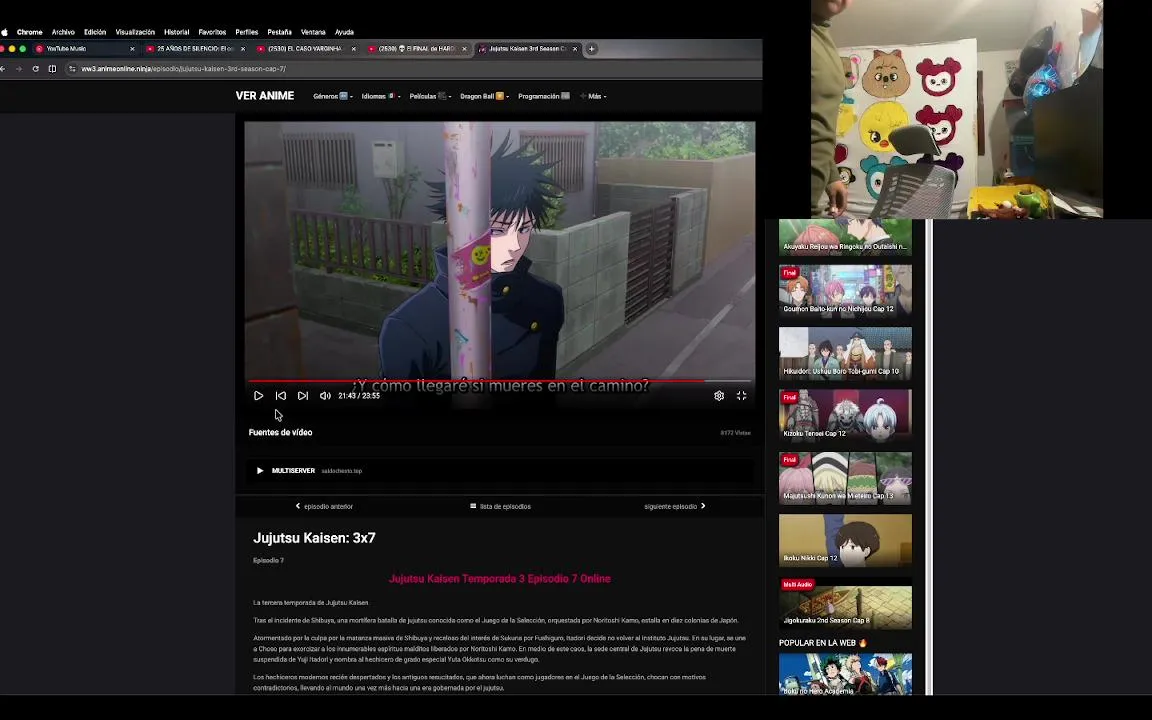This screenshot has height=720, width=1152.
Task: Focus the address bar URL
Action: (184, 68)
